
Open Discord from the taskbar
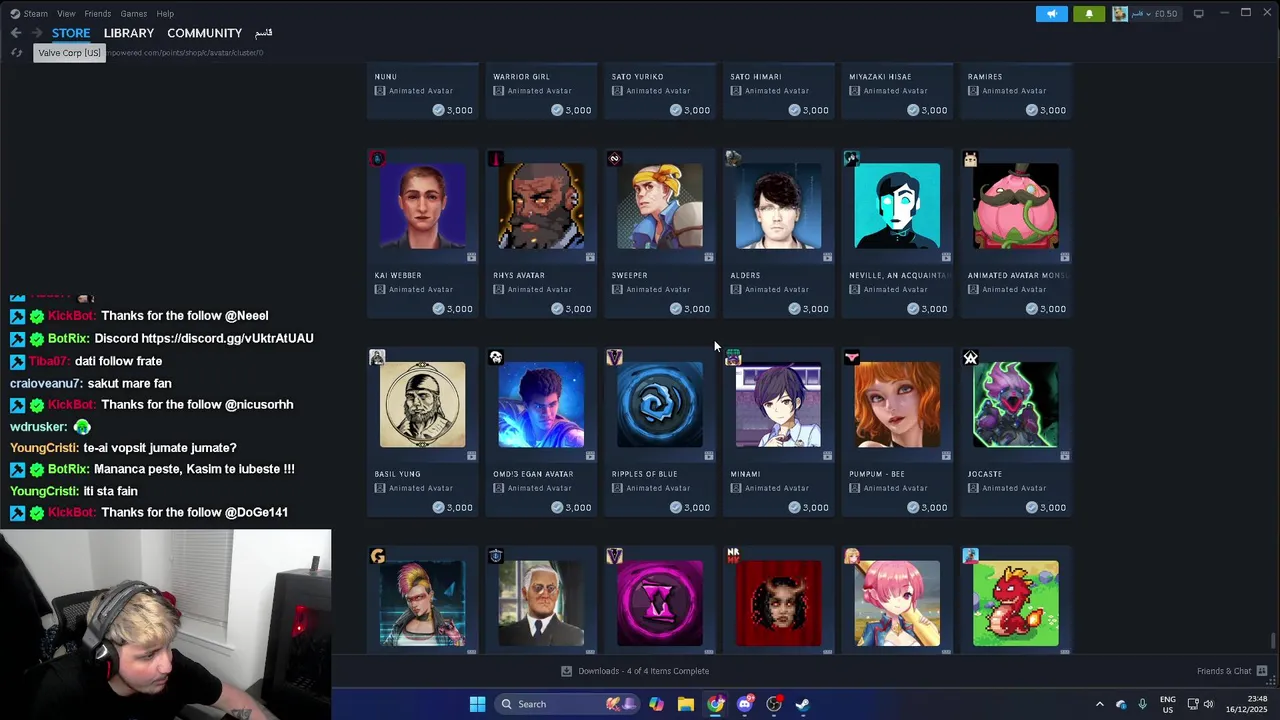[x=745, y=704]
